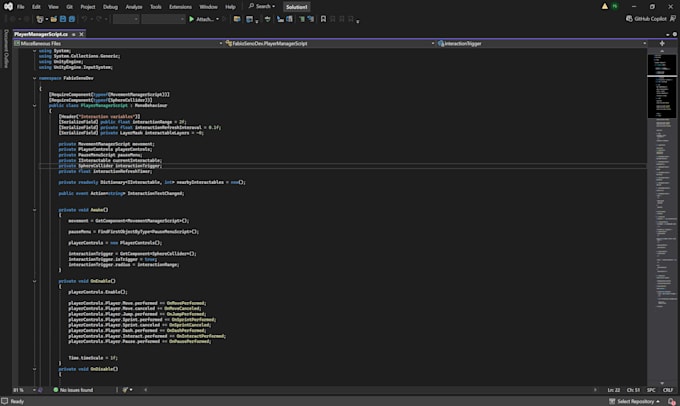680x406 pixels.
Task: Click the Clear Bookmarks toolbar icon
Action: [351, 19]
